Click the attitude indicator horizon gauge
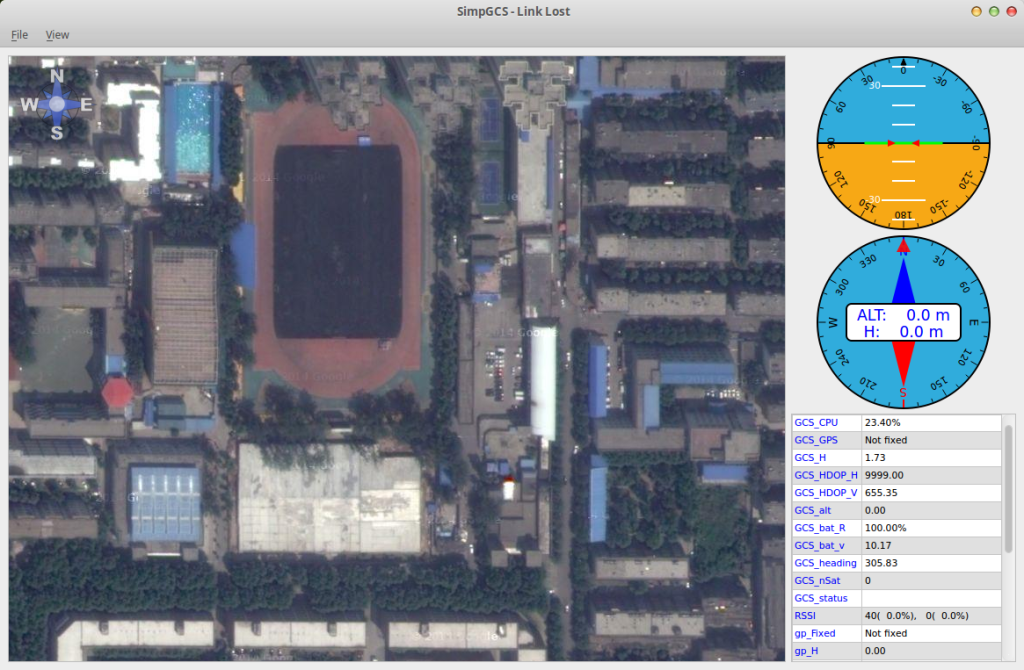 pos(903,143)
